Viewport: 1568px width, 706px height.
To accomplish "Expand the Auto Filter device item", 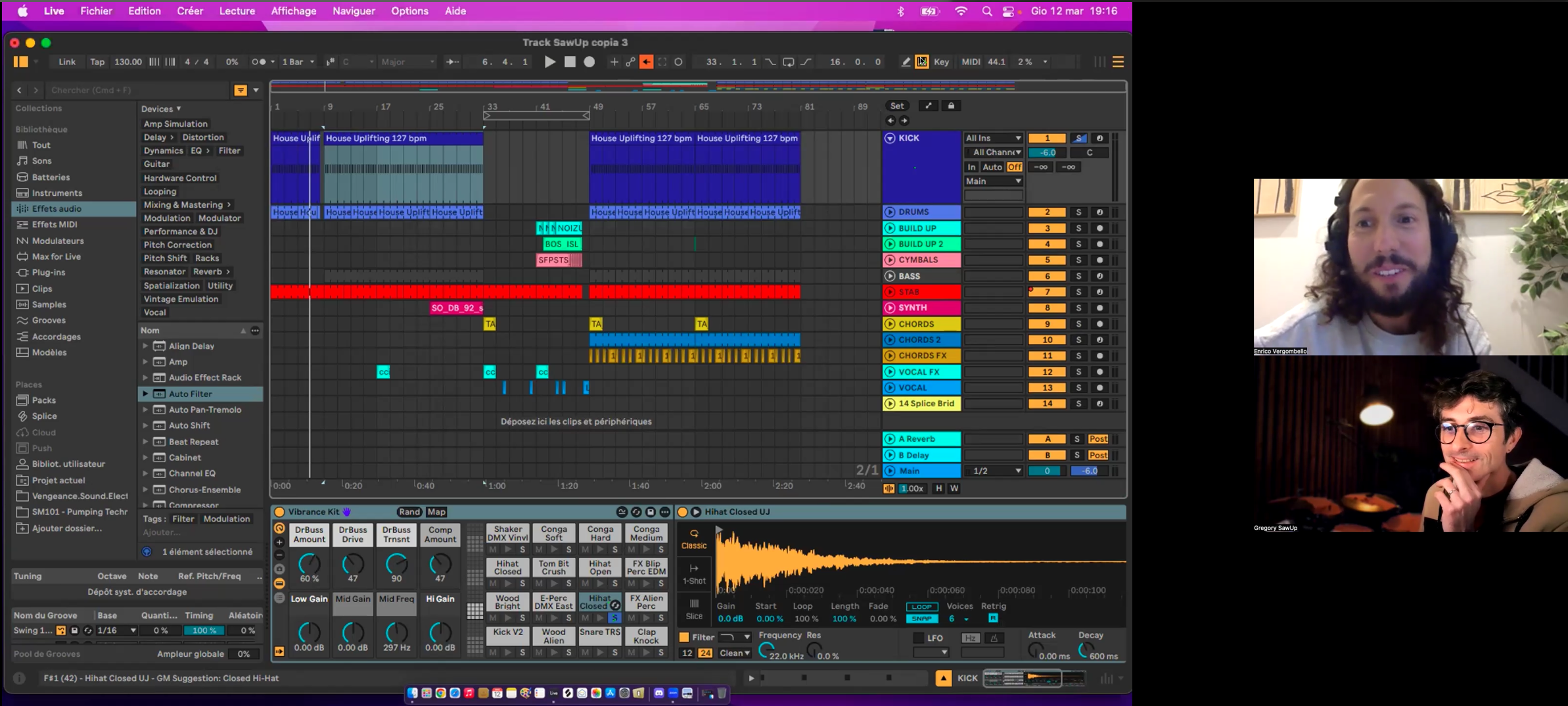I will coord(145,394).
